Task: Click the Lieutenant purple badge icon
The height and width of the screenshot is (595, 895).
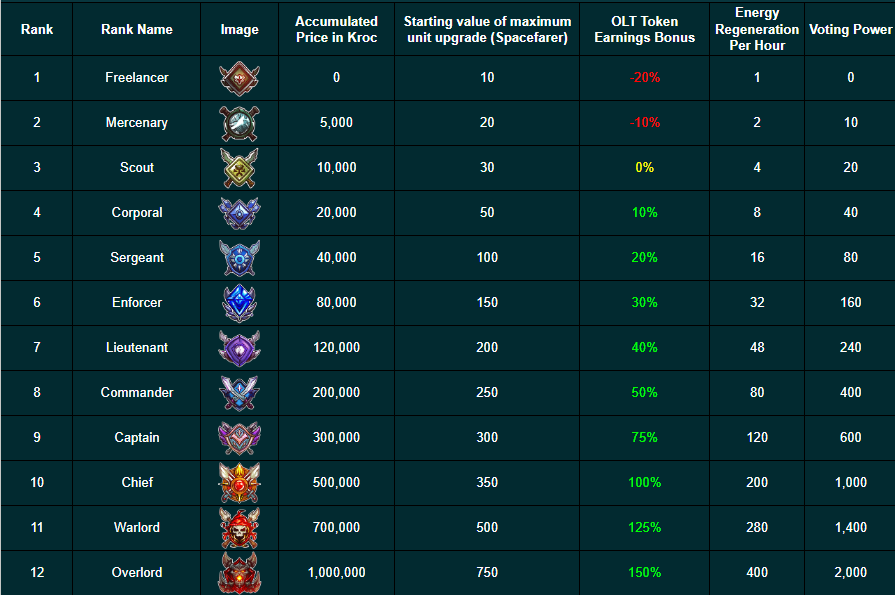Action: (239, 348)
